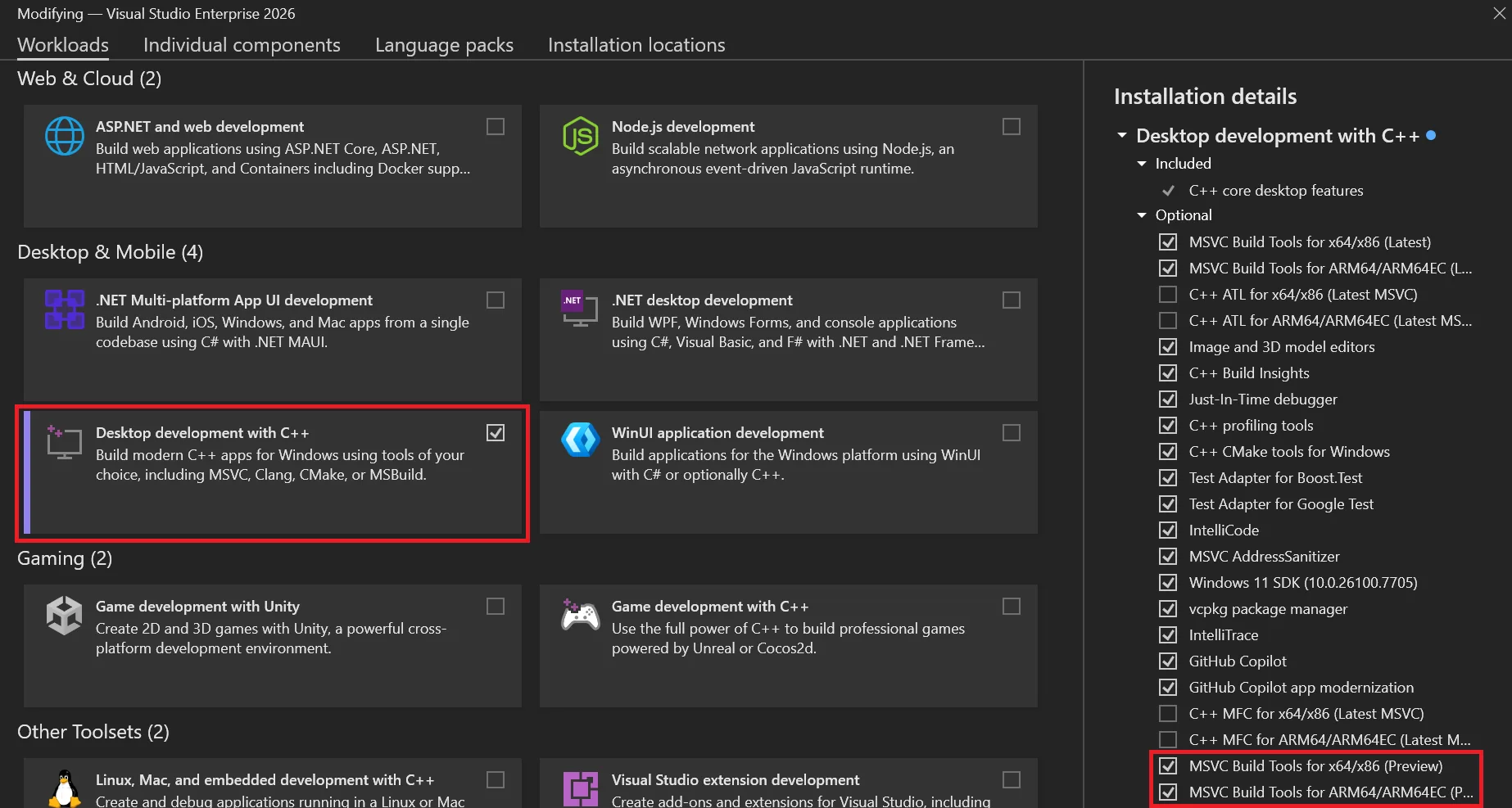Open the Language packs tab
This screenshot has height=808, width=1512.
pos(443,44)
